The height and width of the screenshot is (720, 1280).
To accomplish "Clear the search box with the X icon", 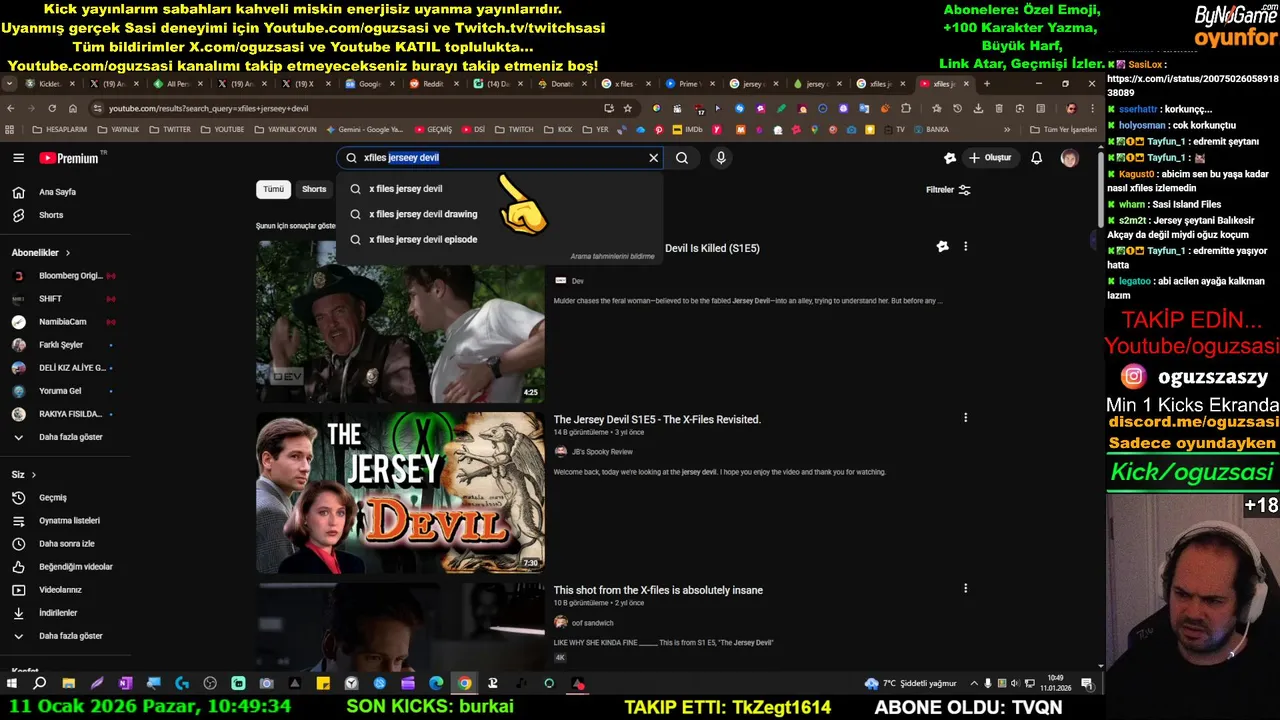I will coord(654,158).
